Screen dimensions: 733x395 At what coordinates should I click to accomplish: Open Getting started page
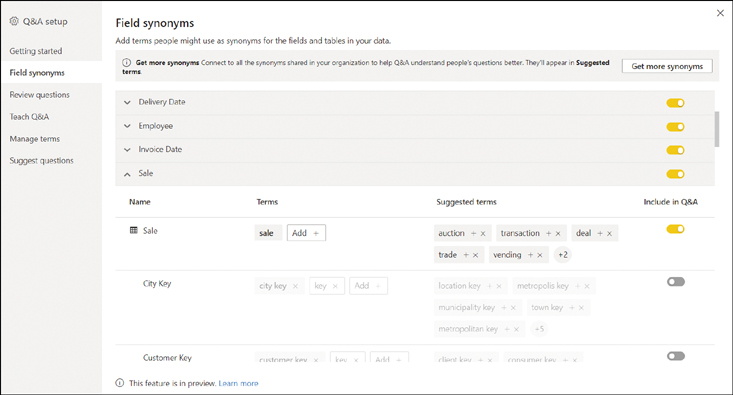(36, 51)
